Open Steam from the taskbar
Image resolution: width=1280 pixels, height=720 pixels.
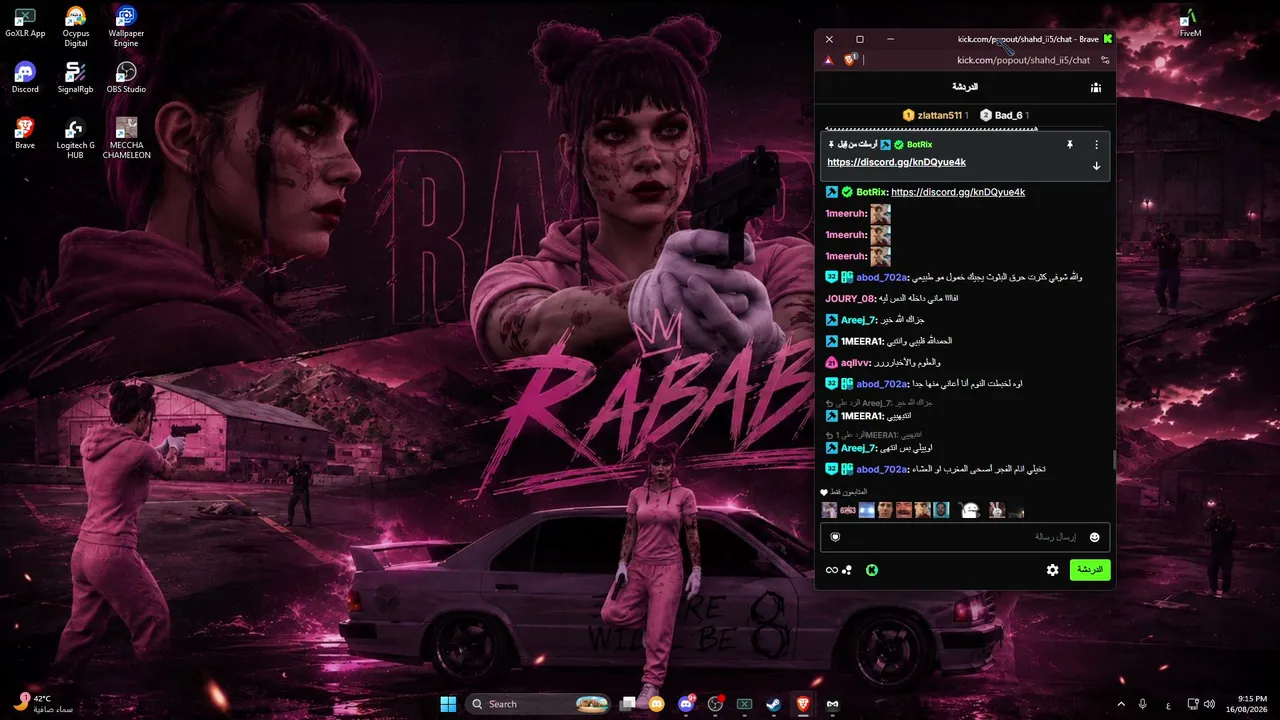tap(774, 704)
